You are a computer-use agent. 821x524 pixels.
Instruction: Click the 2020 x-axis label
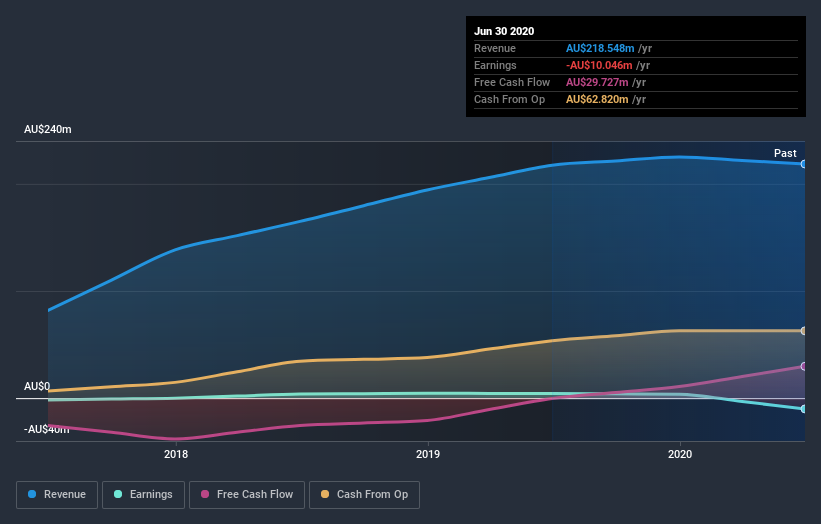(x=680, y=454)
